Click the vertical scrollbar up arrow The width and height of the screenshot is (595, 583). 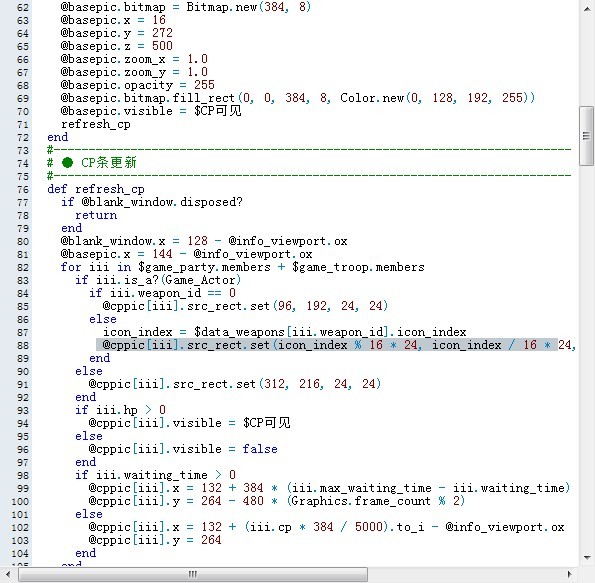(x=587, y=9)
